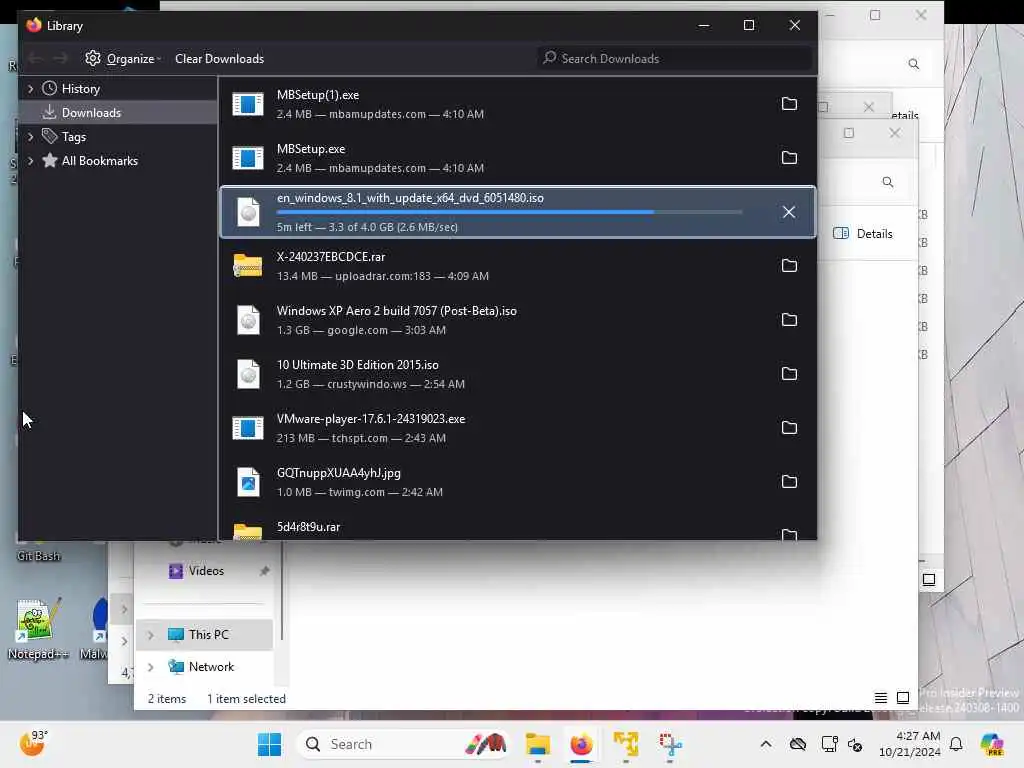Select History in the Library sidebar

[x=80, y=89]
